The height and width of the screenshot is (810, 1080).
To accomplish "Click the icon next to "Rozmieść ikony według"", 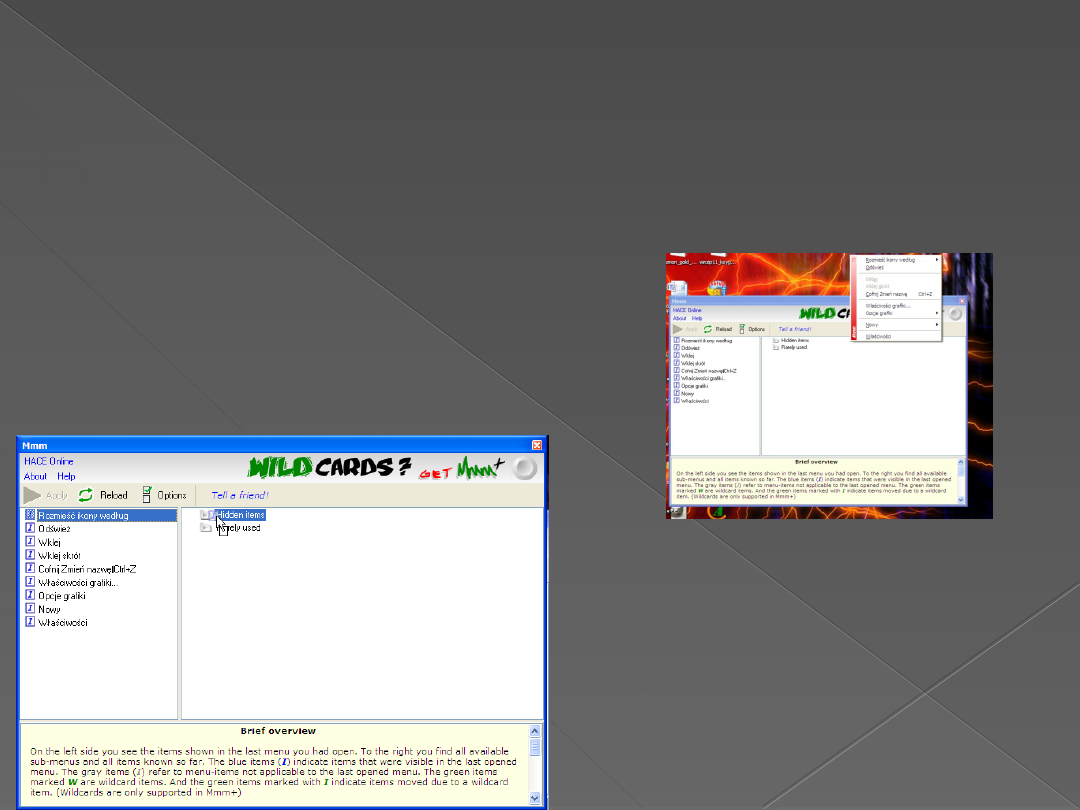I will tap(32, 514).
